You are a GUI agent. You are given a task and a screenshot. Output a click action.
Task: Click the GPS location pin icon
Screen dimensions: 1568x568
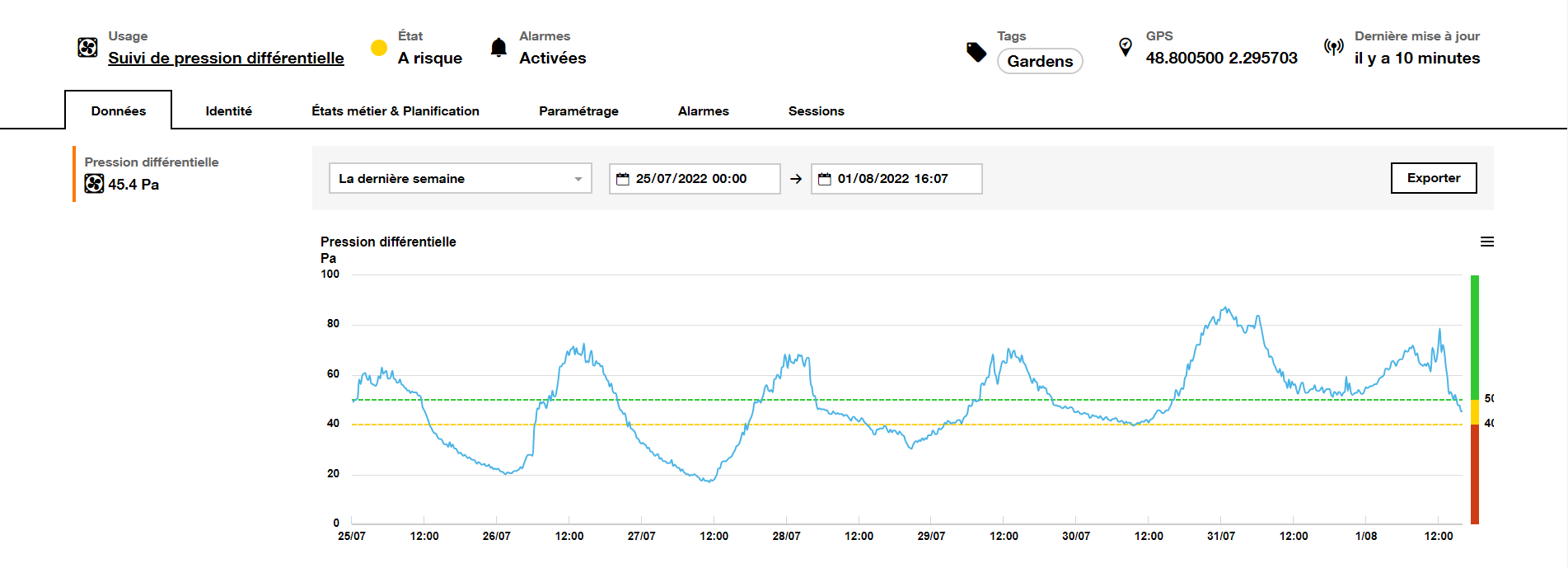coord(1126,47)
